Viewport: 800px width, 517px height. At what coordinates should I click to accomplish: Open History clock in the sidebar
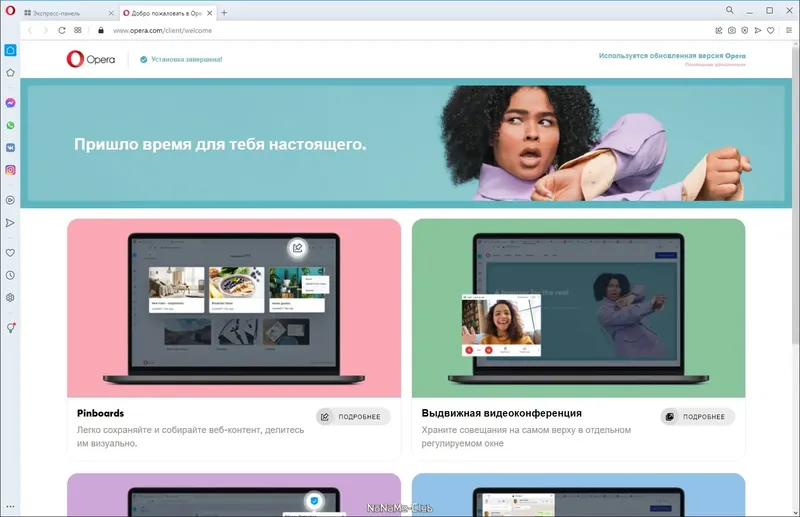click(x=10, y=275)
